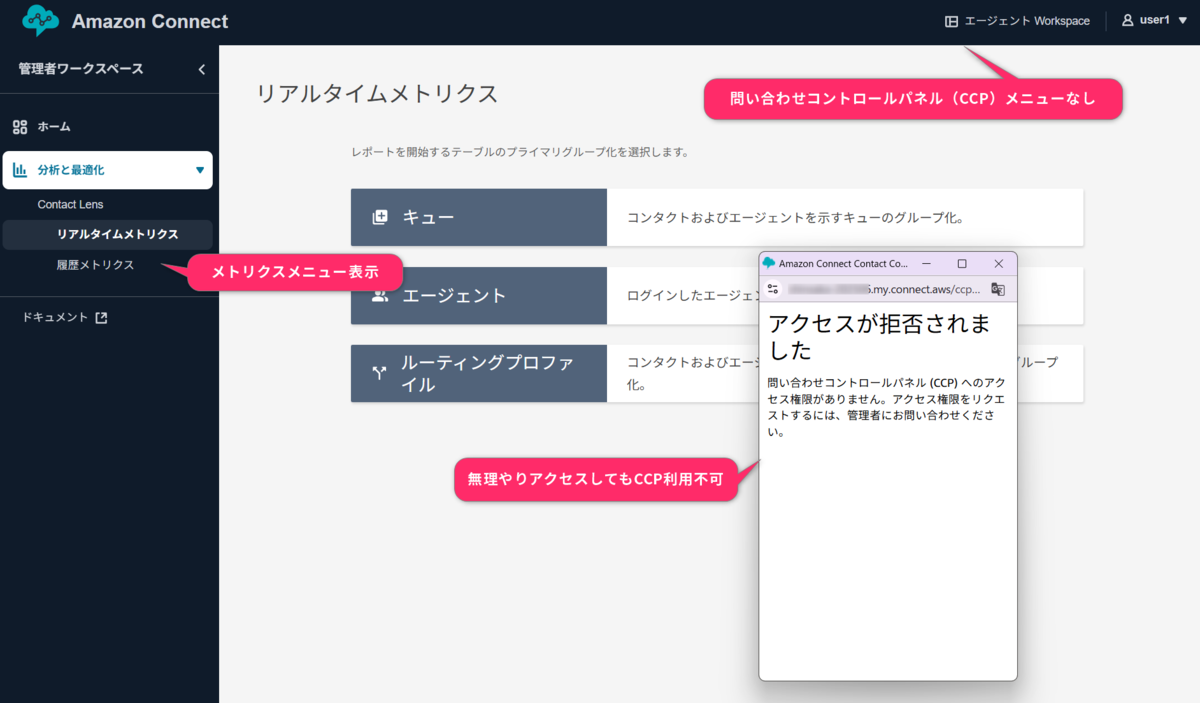Click the 分析と最適化 bar chart icon

tap(20, 170)
